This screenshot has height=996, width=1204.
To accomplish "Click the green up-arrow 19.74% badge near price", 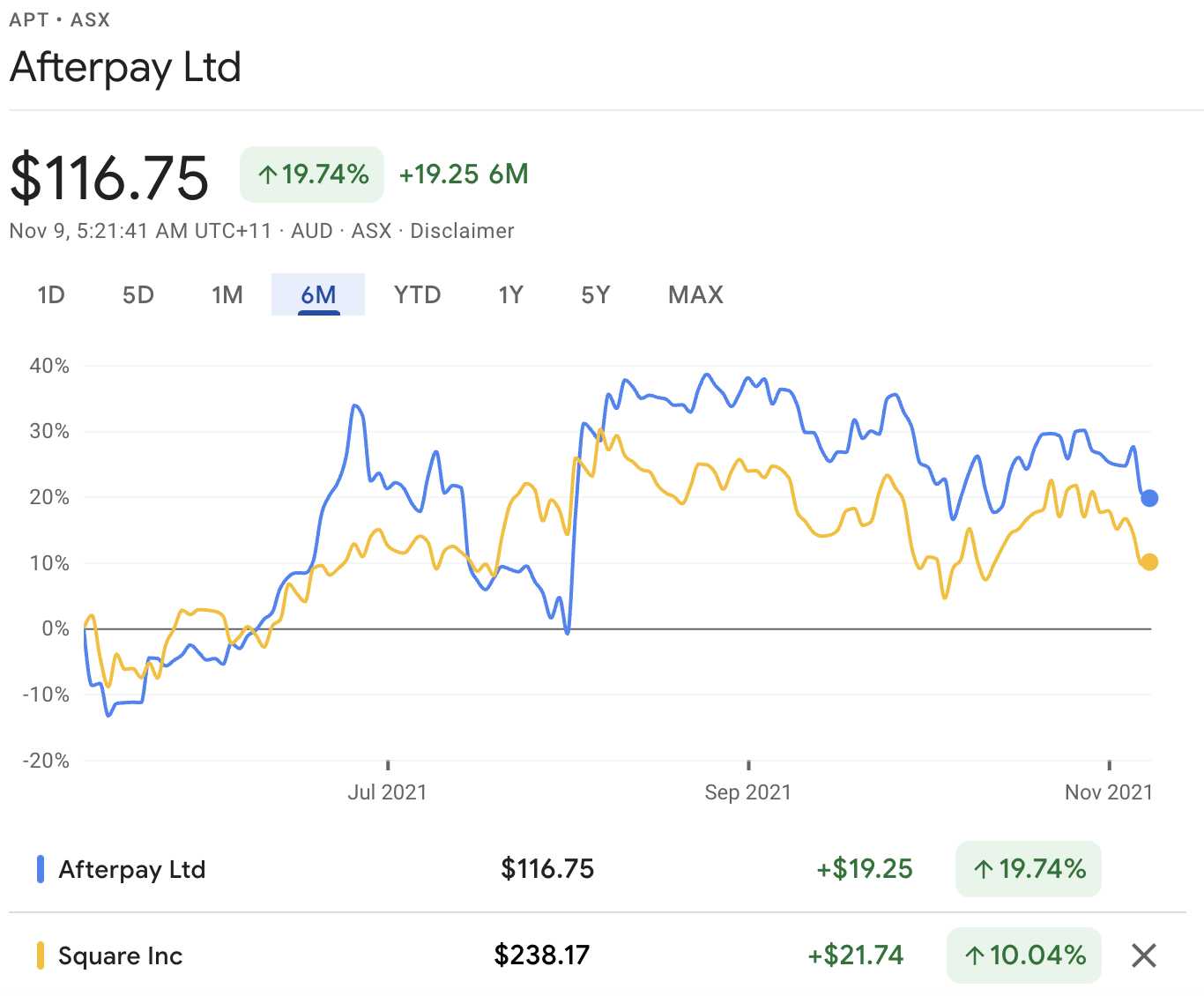I will coord(312,175).
